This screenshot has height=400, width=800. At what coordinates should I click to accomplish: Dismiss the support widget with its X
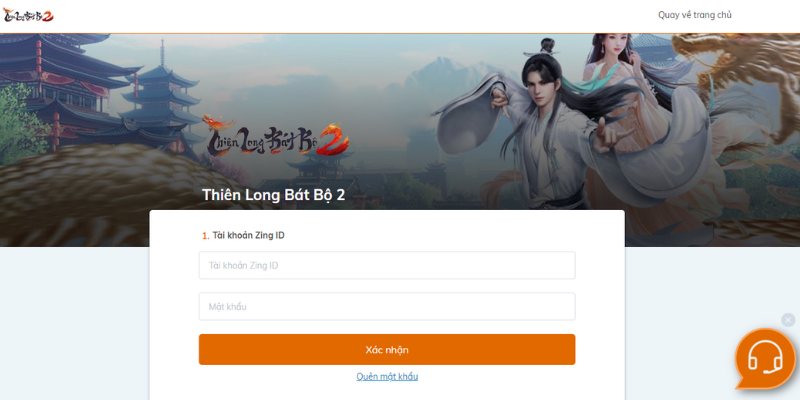click(788, 320)
